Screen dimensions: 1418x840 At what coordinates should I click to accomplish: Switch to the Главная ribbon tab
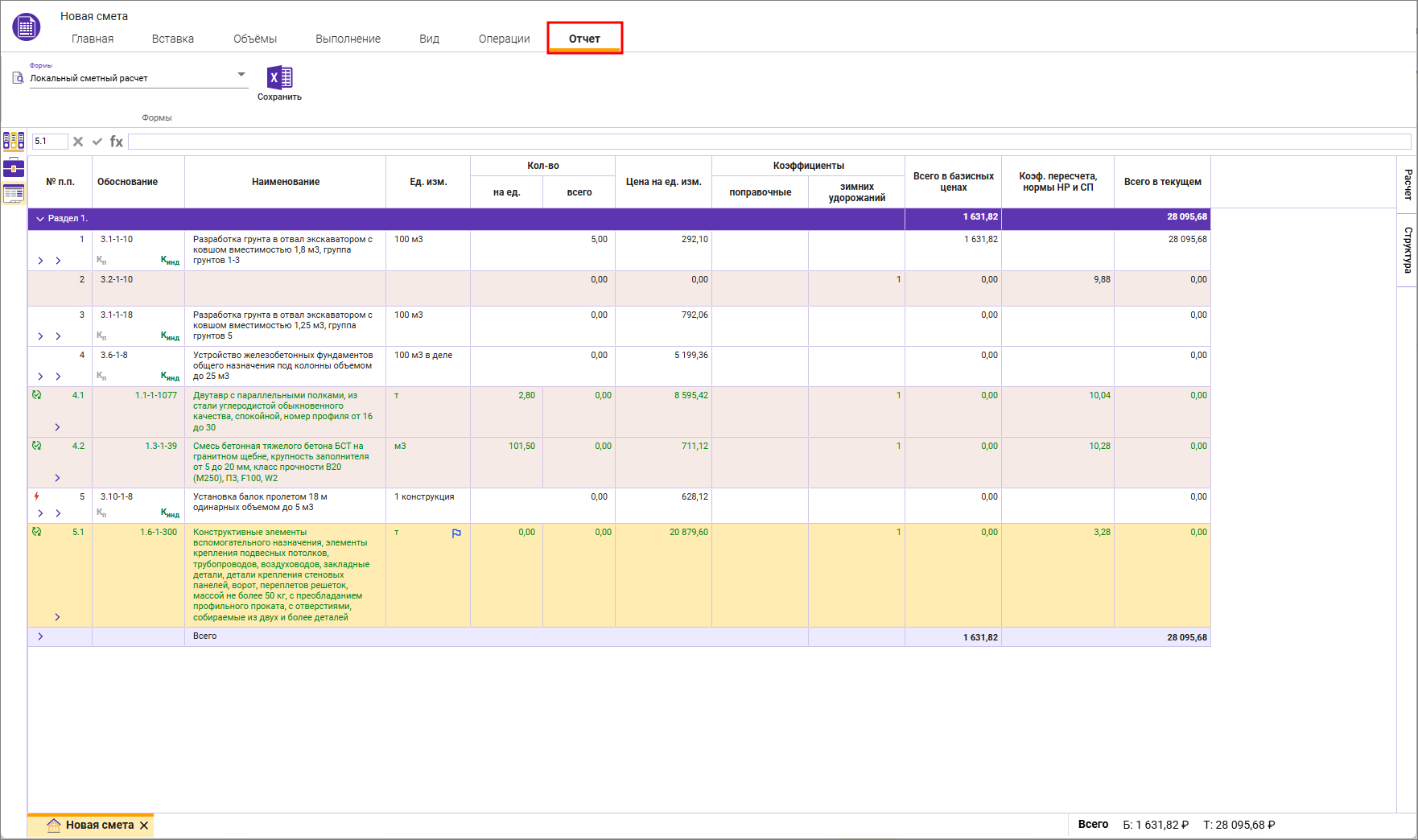93,39
